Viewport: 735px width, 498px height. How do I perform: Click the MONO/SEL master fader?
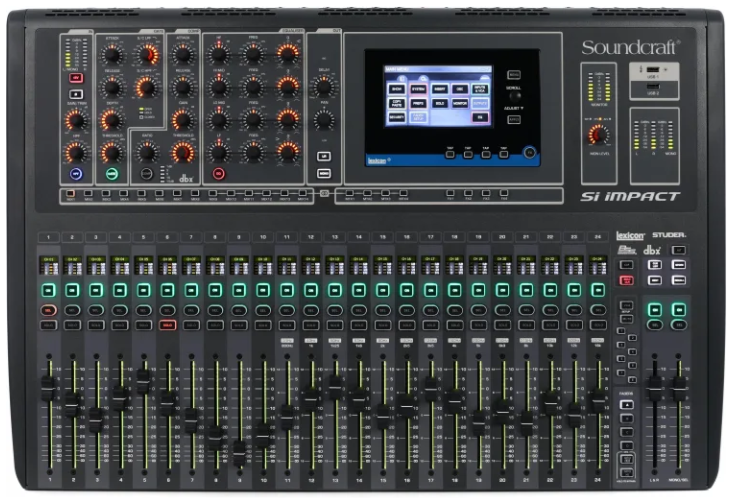(x=679, y=388)
